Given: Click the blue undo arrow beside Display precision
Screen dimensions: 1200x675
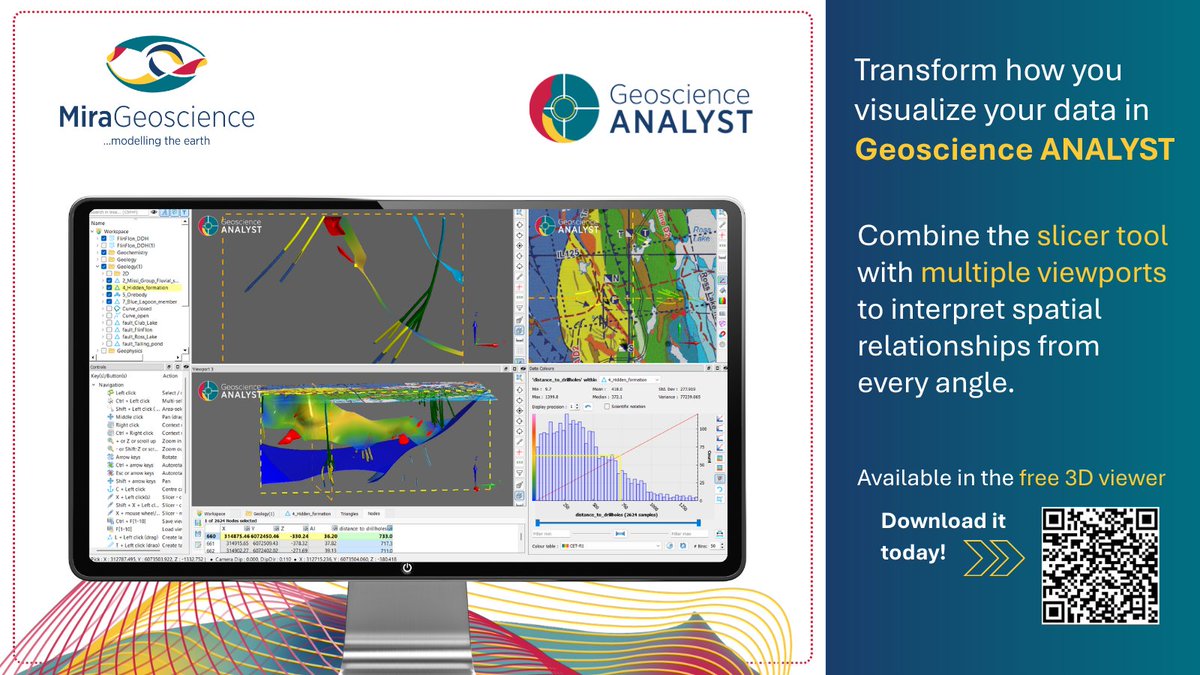Looking at the screenshot, I should 587,406.
